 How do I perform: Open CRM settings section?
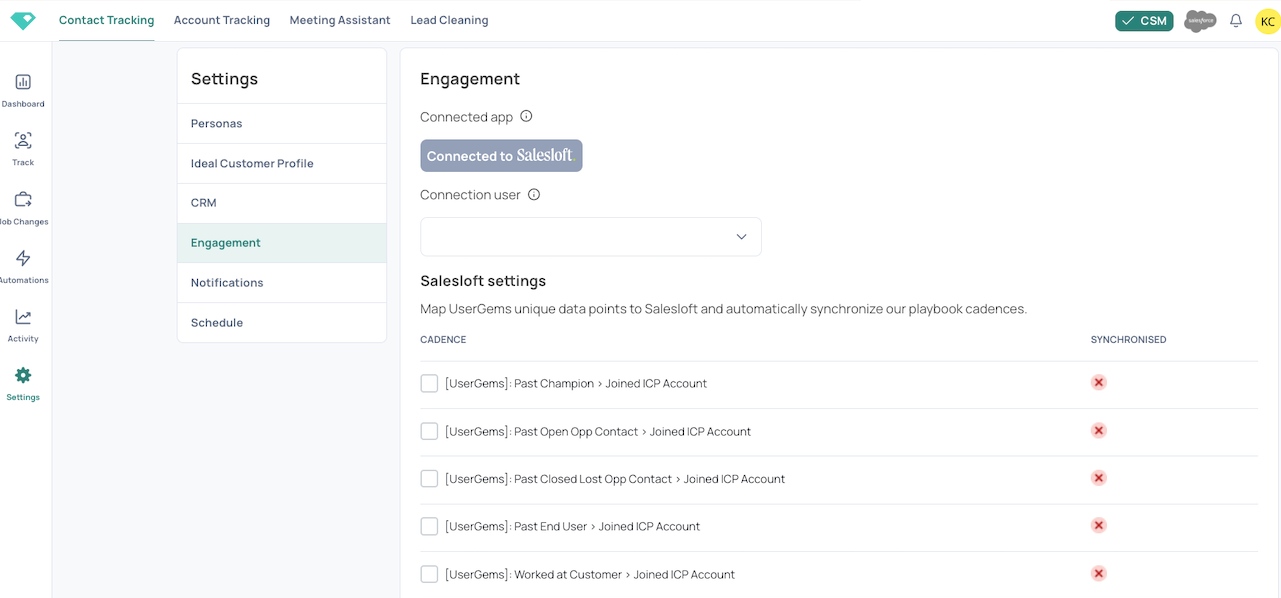282,203
